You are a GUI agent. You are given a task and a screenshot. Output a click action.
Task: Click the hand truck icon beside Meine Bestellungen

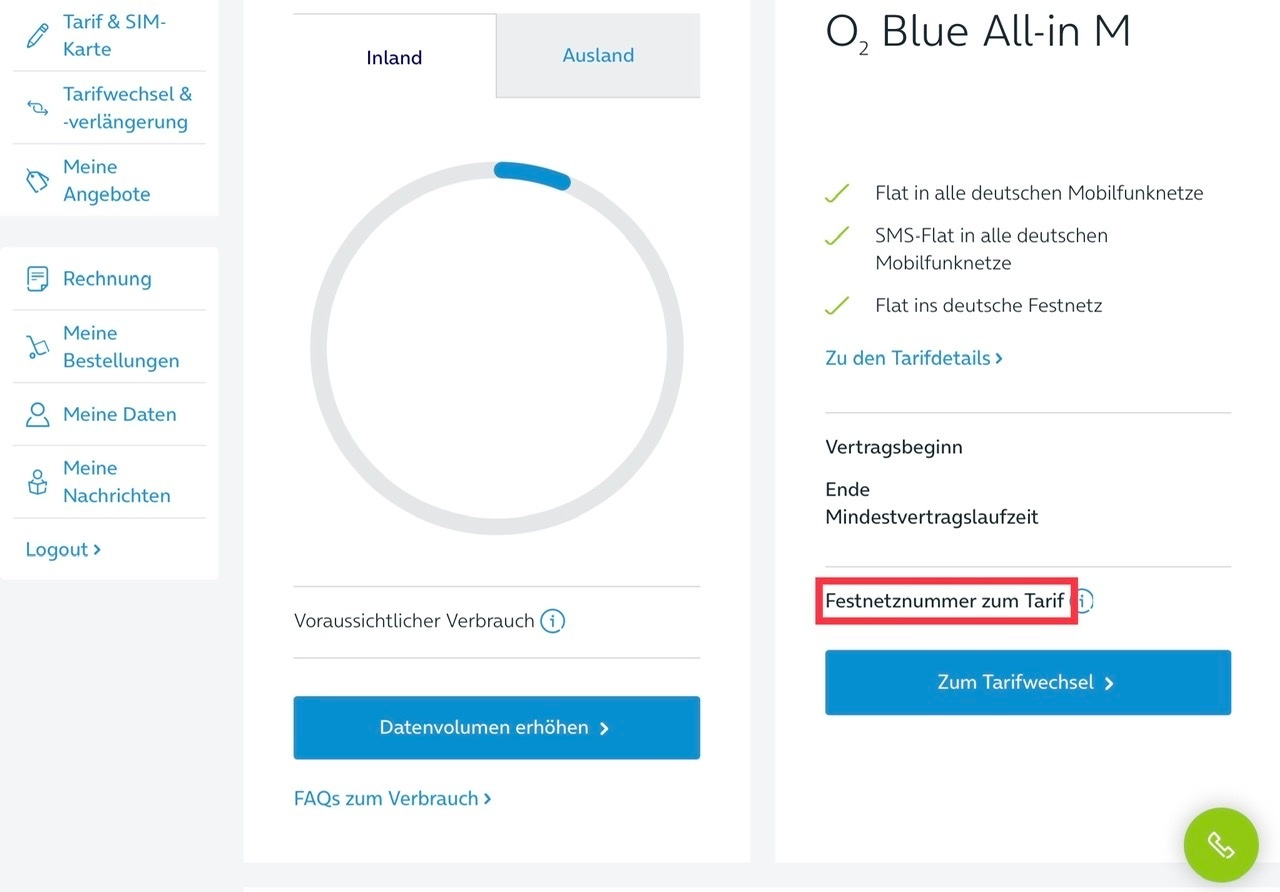click(38, 347)
